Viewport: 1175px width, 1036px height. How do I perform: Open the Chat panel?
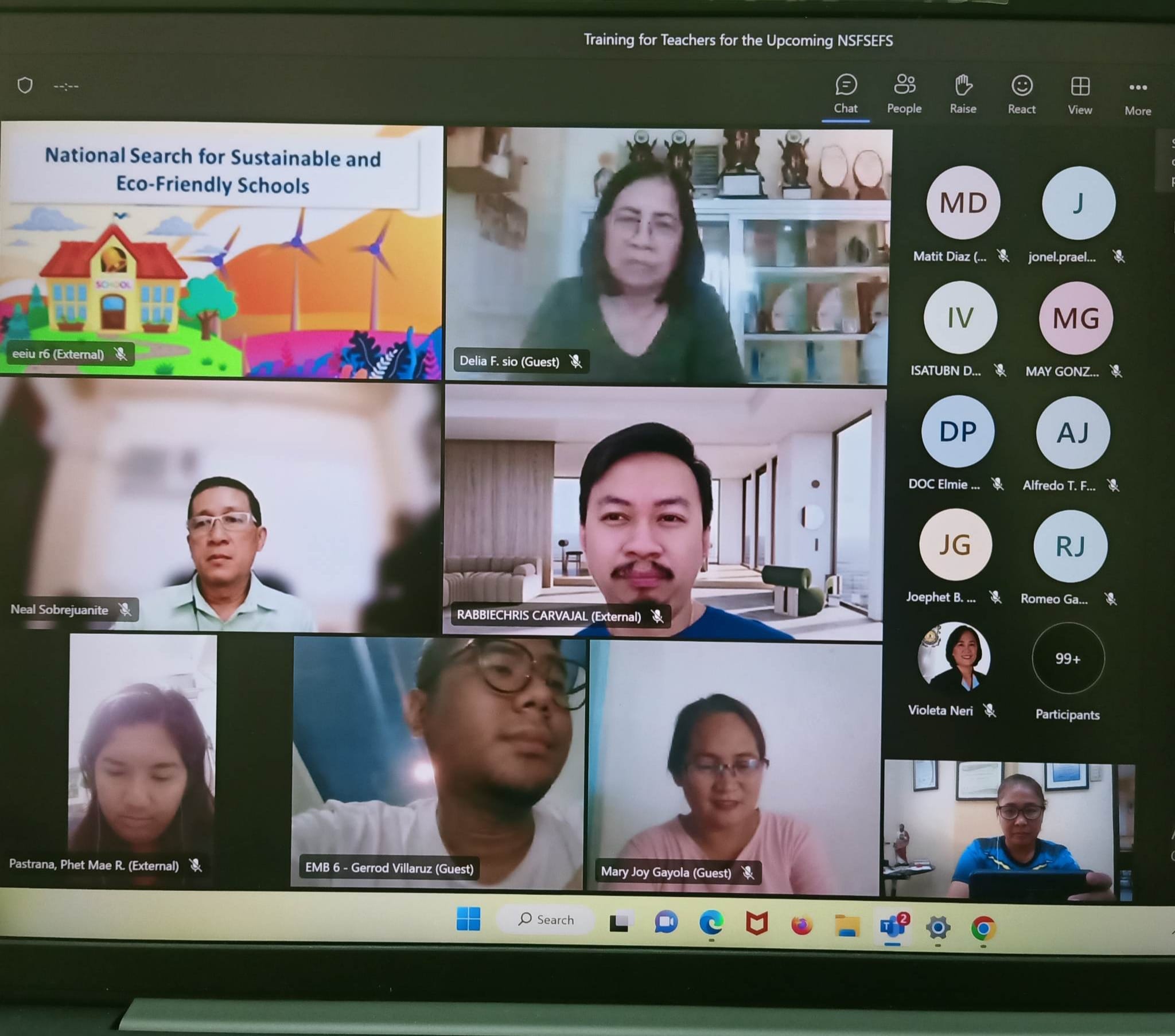tap(846, 93)
